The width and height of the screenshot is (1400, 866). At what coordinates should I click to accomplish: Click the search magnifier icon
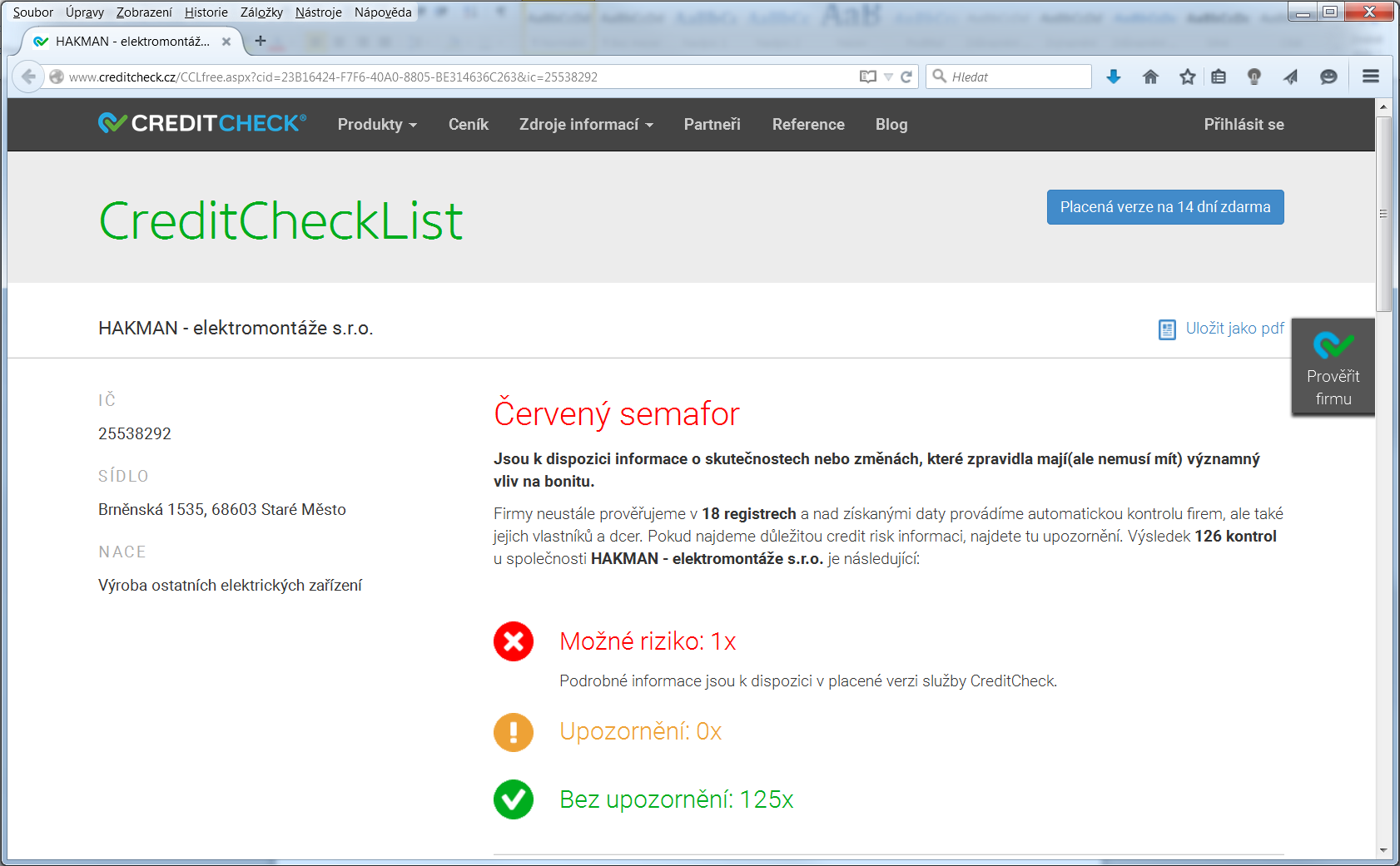click(940, 77)
